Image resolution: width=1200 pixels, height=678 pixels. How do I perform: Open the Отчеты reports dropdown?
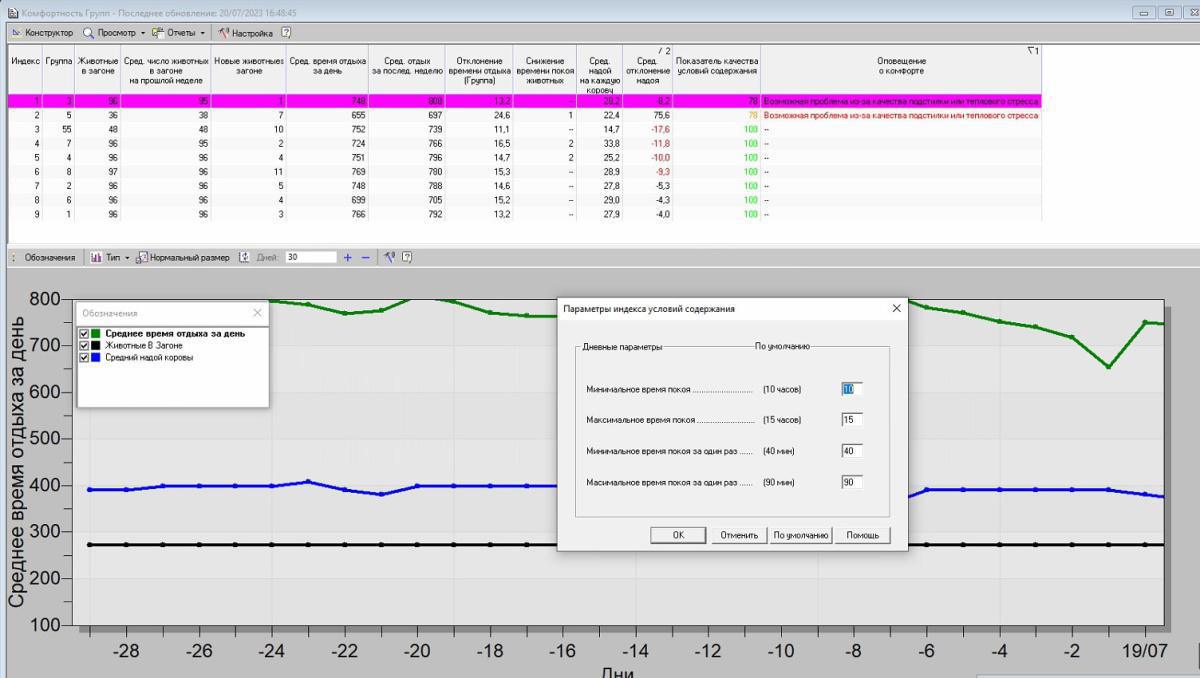click(x=178, y=32)
